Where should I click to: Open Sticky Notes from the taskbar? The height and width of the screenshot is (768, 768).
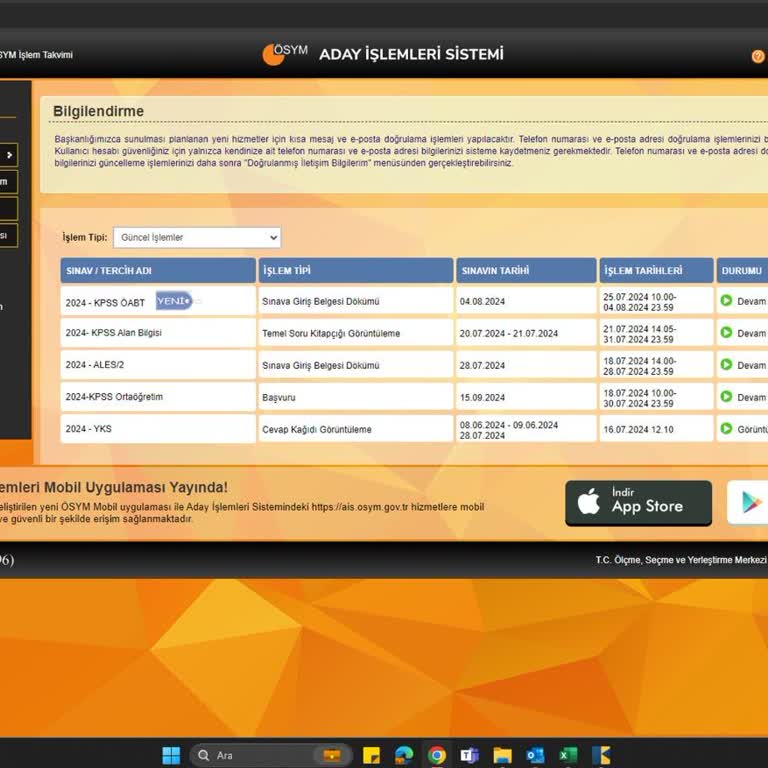click(x=371, y=755)
